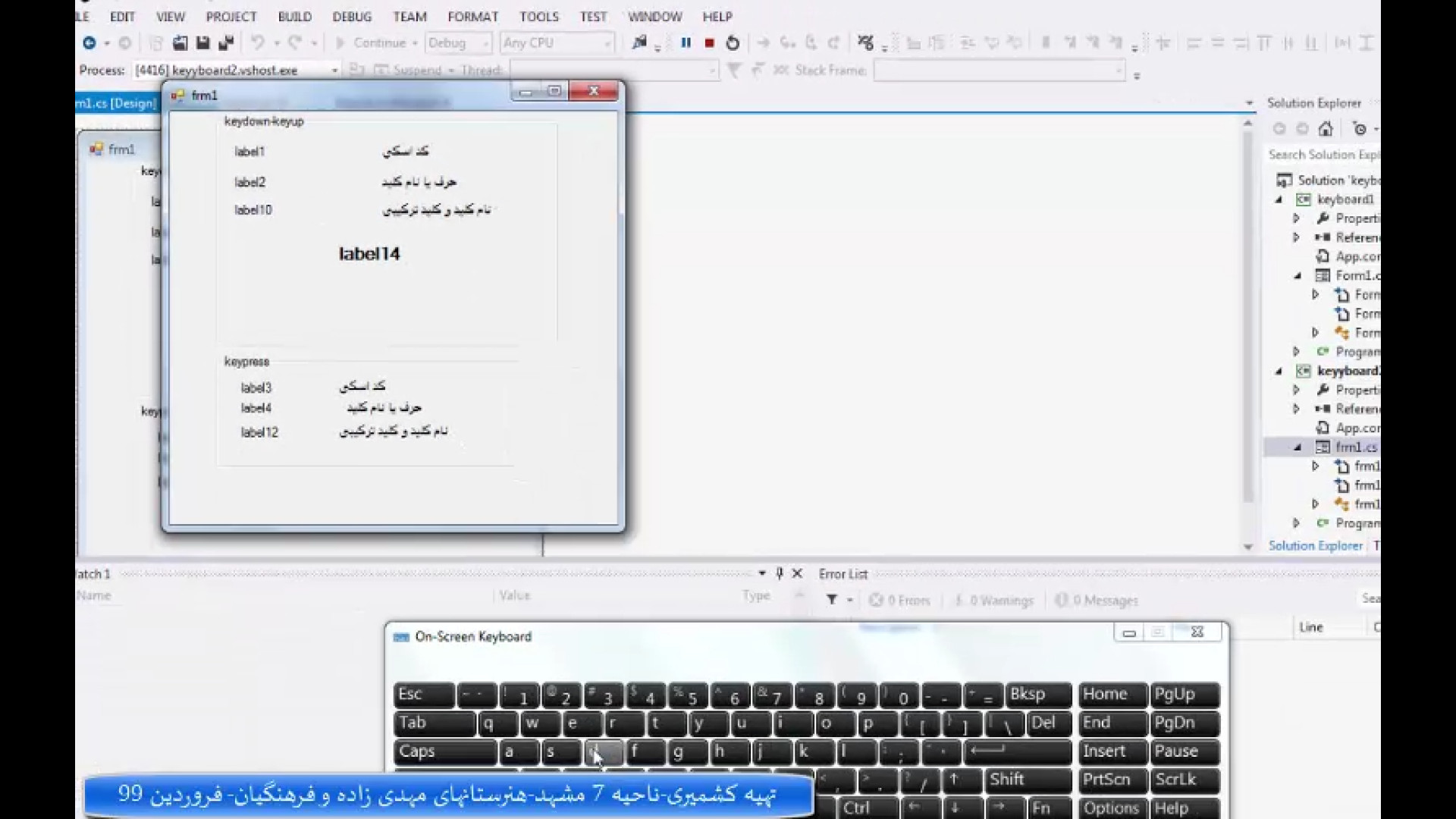Open the Process dropdown showing keyyboard2.vshost.exe
The image size is (1456, 819).
point(334,71)
